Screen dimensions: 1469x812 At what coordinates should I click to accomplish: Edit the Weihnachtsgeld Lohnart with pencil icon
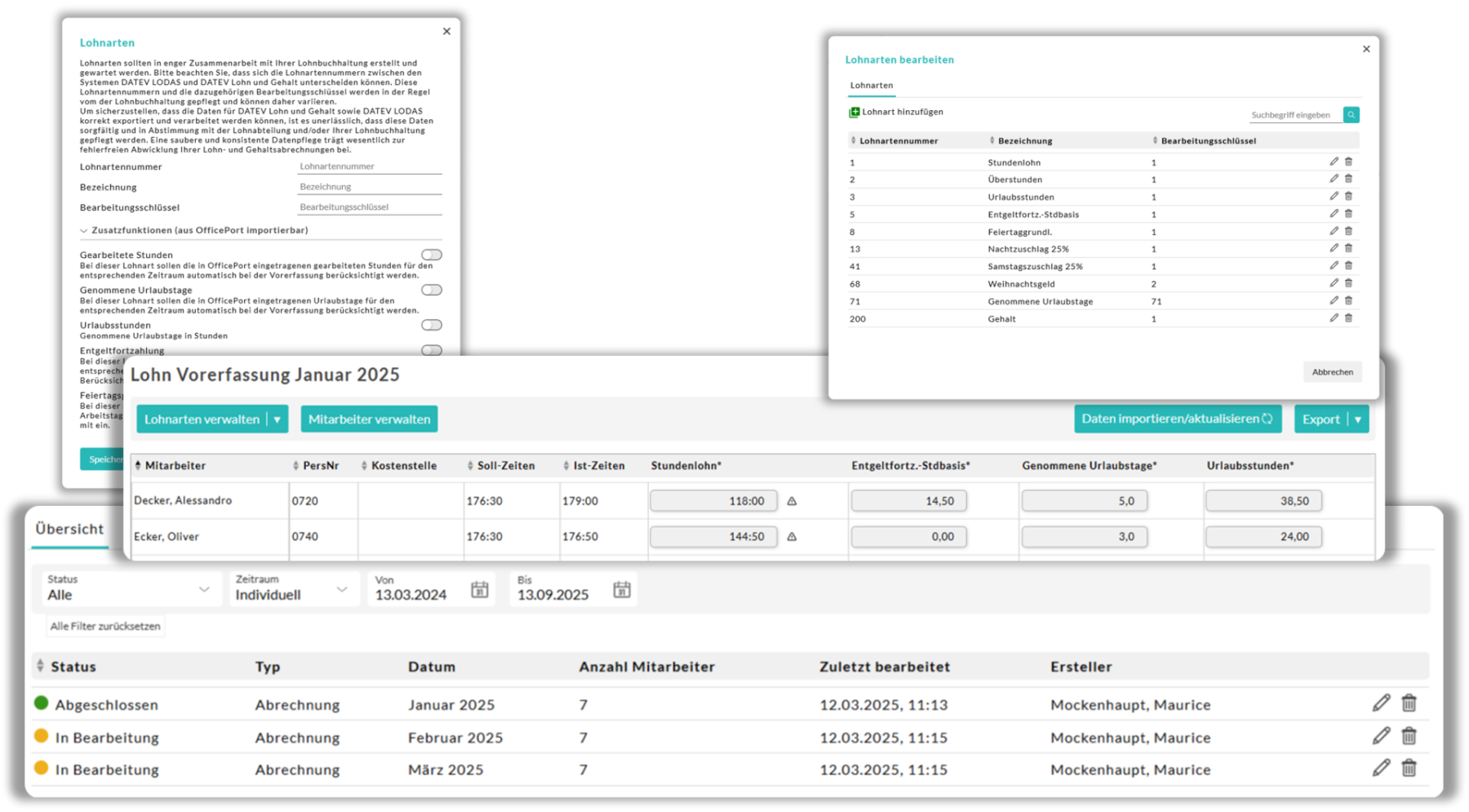[x=1334, y=283]
